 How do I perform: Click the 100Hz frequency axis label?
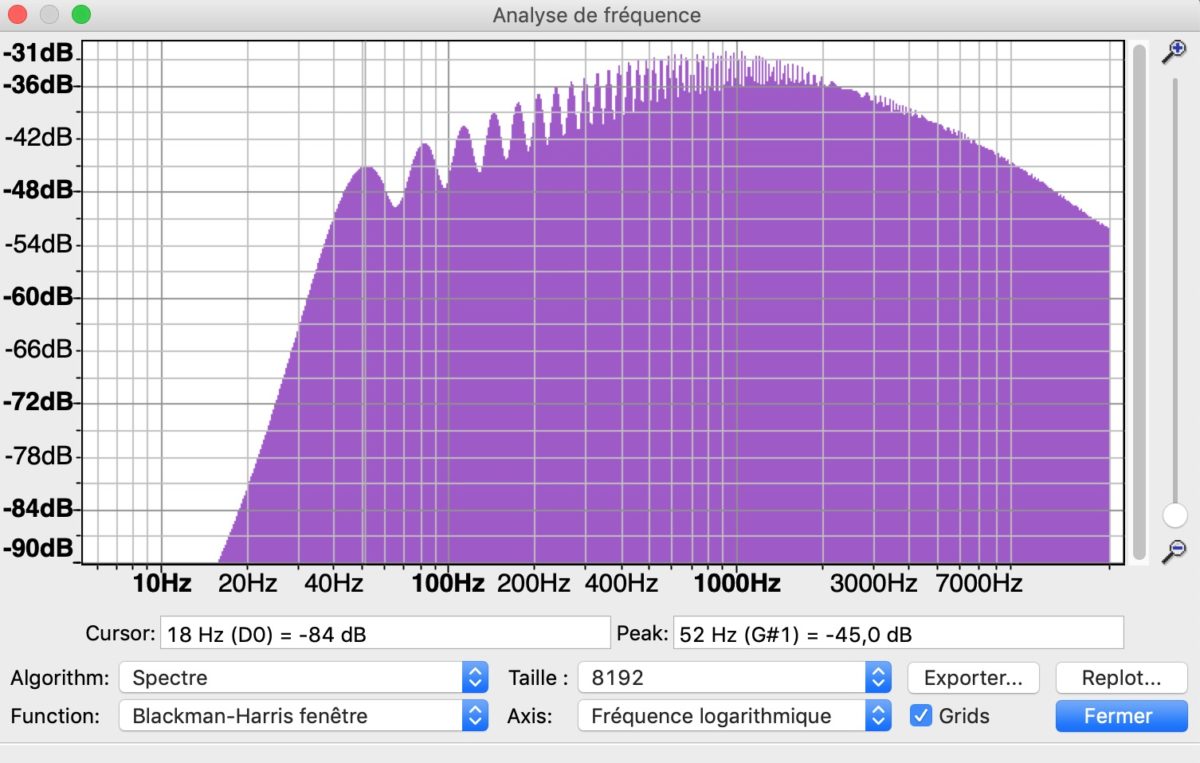[447, 583]
